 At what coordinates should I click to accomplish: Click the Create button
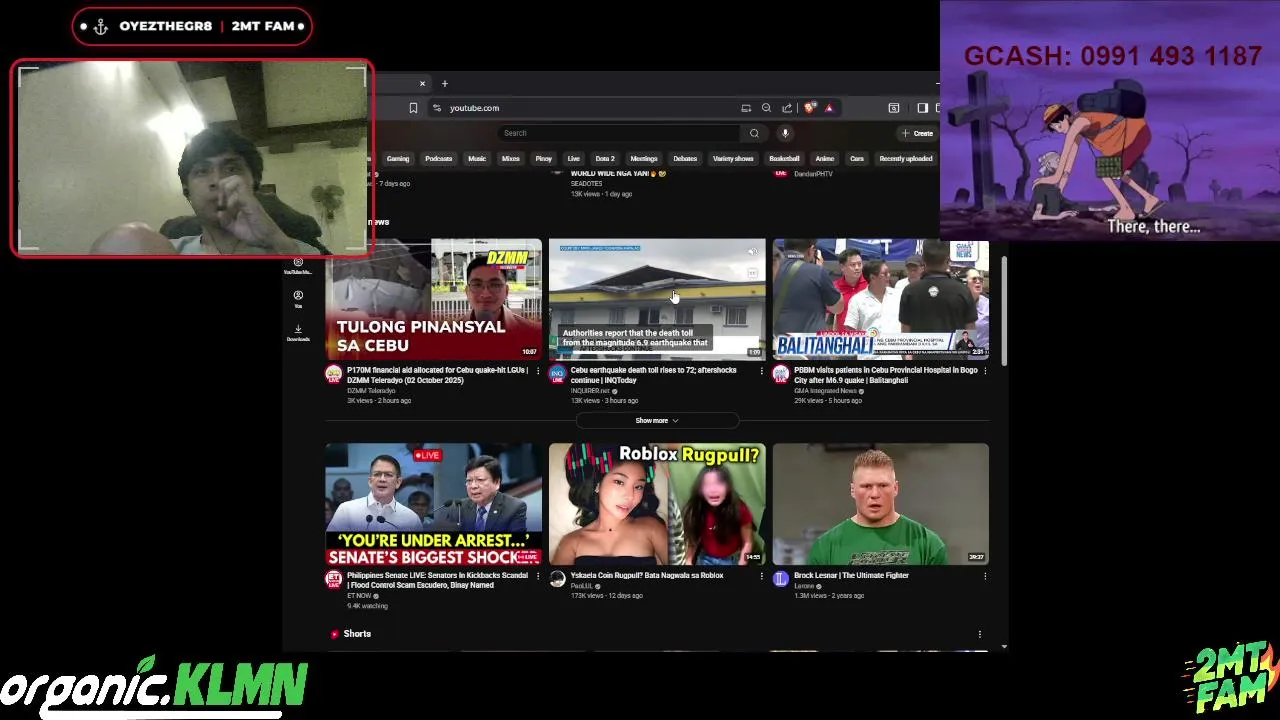[x=917, y=133]
